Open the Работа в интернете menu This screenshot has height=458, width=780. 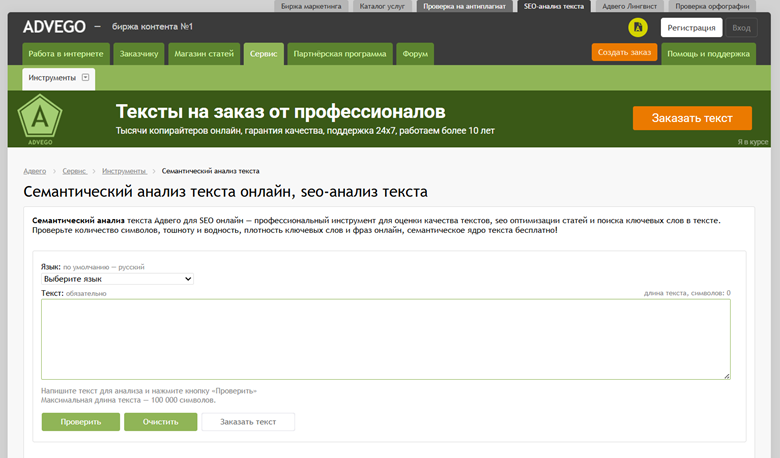[x=66, y=54]
